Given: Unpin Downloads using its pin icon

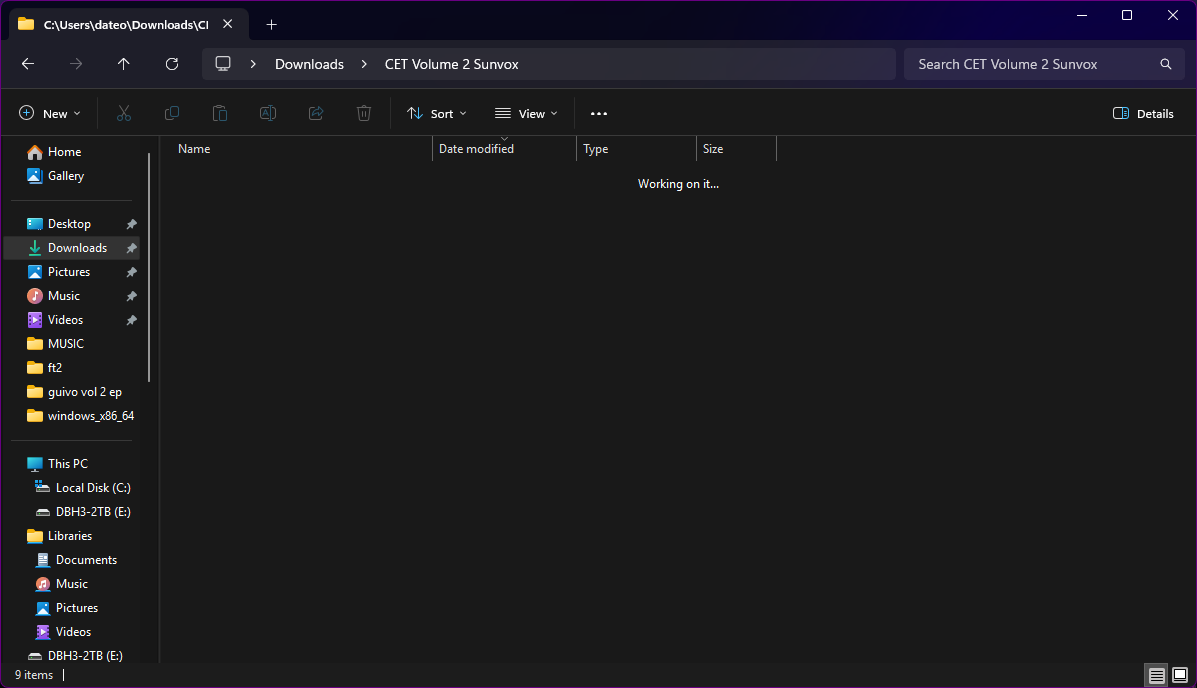Looking at the screenshot, I should pos(131,248).
